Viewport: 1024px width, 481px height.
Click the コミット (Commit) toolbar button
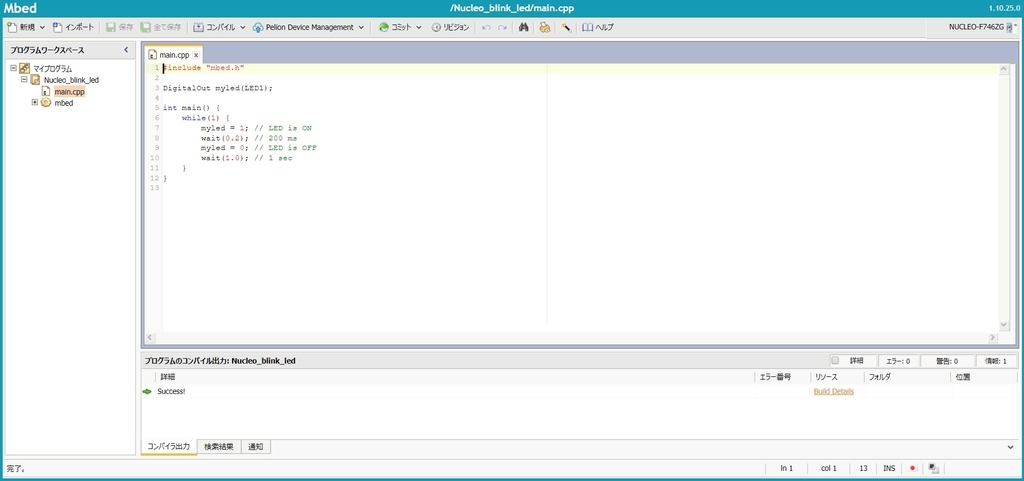click(x=395, y=27)
